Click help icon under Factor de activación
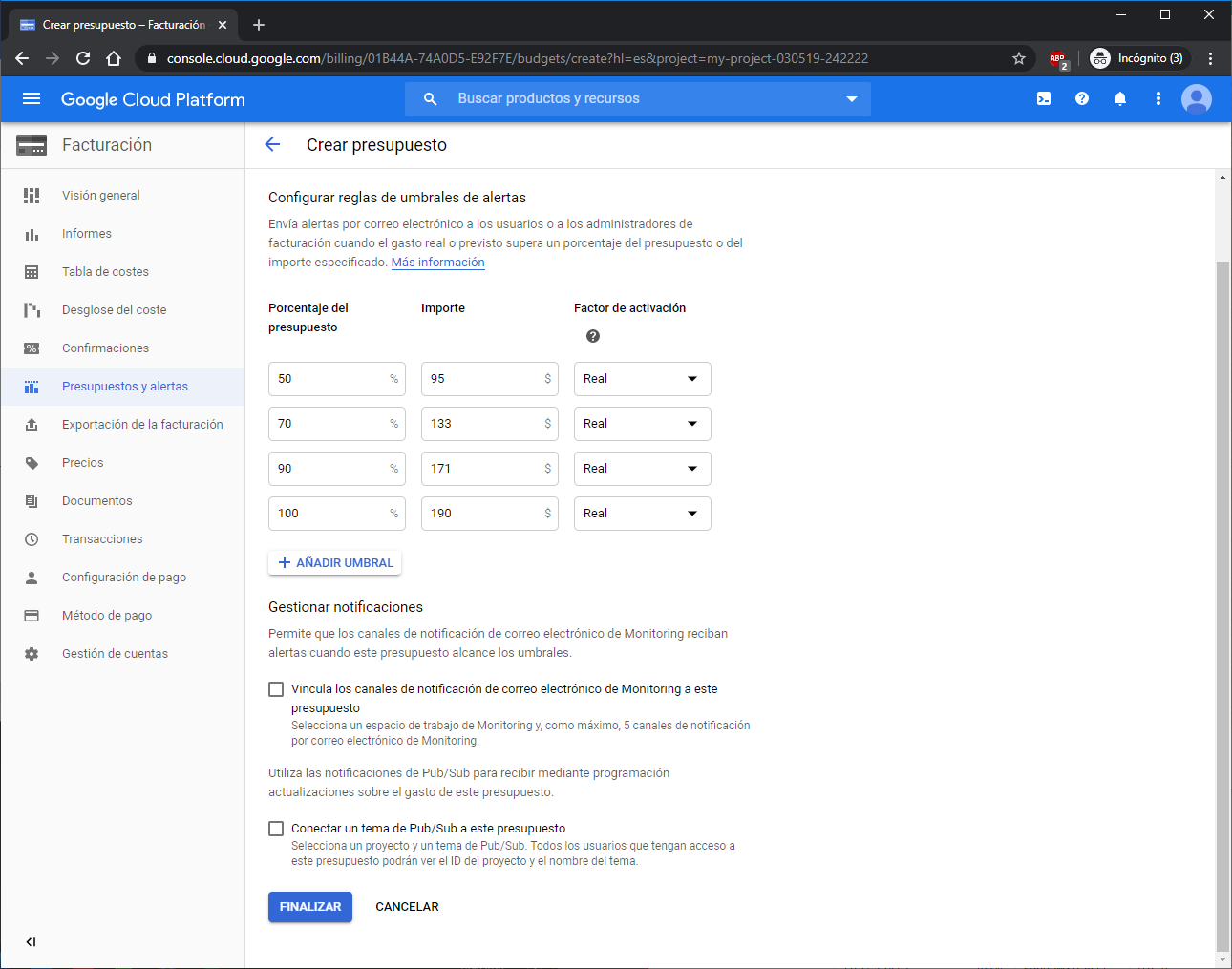This screenshot has height=969, width=1232. click(x=593, y=336)
